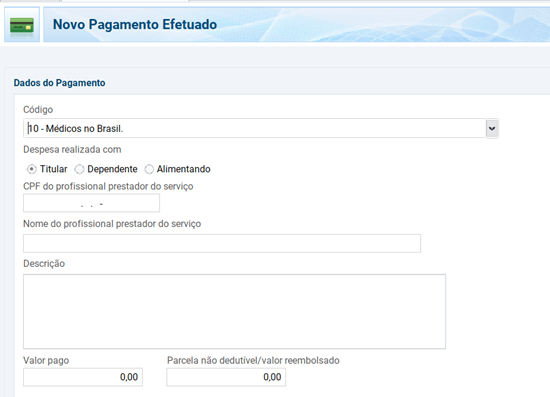The width and height of the screenshot is (550, 397).
Task: Click the CPF do profissional prestador label
Action: coord(108,186)
